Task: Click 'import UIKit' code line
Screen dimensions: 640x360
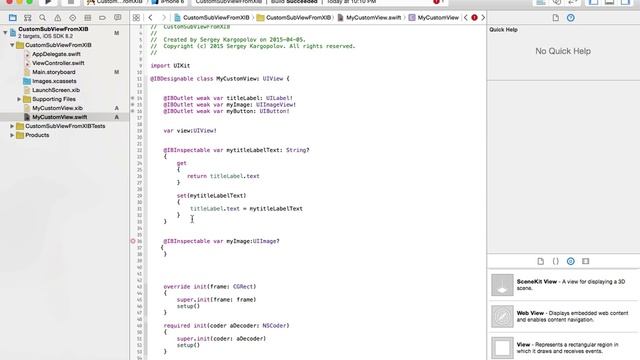Action: tap(170, 65)
